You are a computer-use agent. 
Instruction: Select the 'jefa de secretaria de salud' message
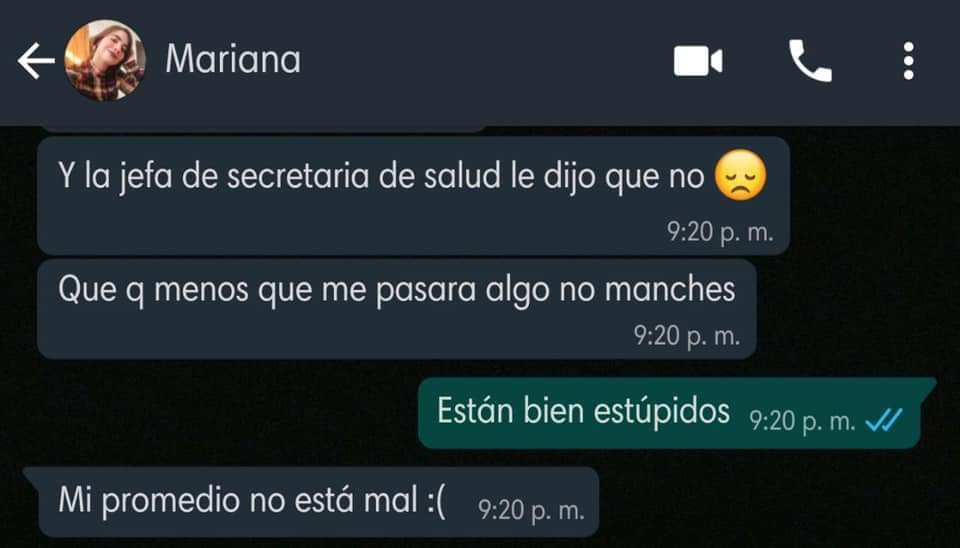click(413, 196)
